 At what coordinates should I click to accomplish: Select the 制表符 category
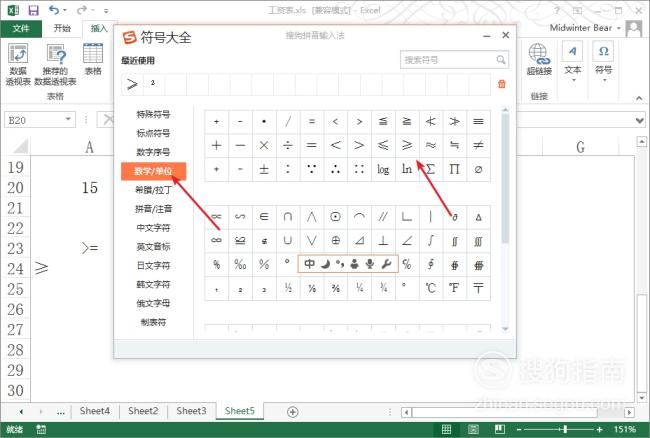pyautogui.click(x=153, y=322)
